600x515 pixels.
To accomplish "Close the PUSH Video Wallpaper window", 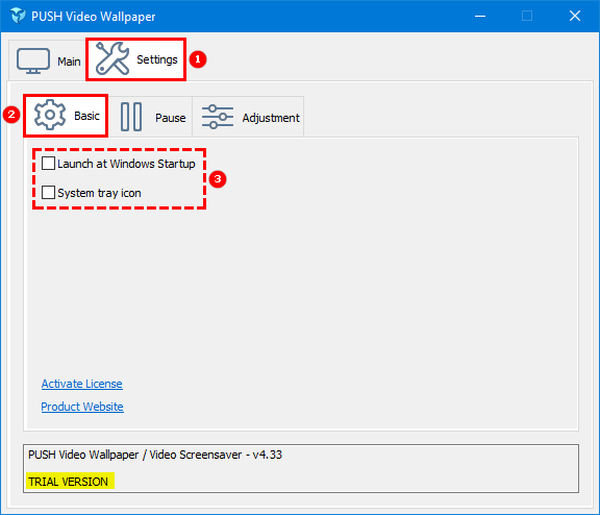I will pos(575,16).
